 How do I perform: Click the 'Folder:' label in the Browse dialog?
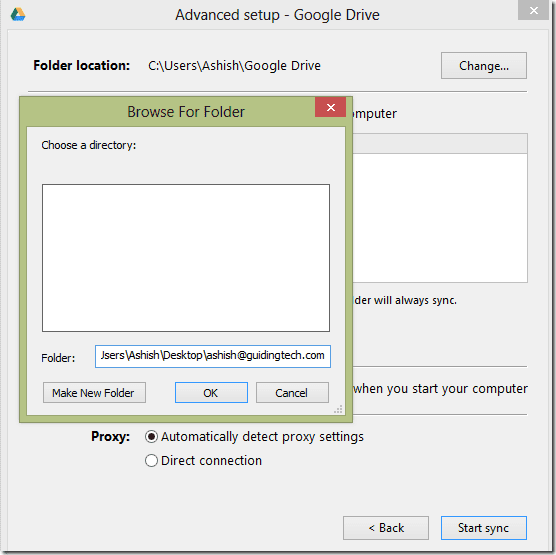click(58, 358)
